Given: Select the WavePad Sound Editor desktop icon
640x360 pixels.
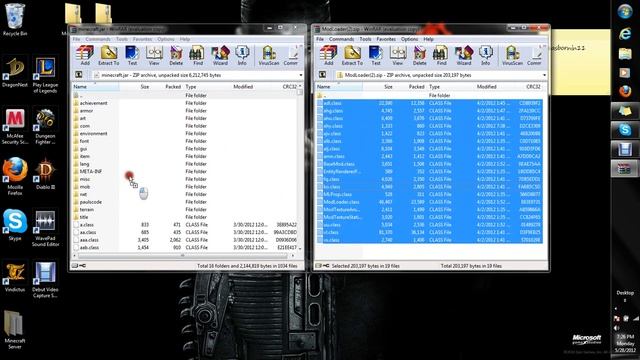Looking at the screenshot, I should tap(45, 229).
